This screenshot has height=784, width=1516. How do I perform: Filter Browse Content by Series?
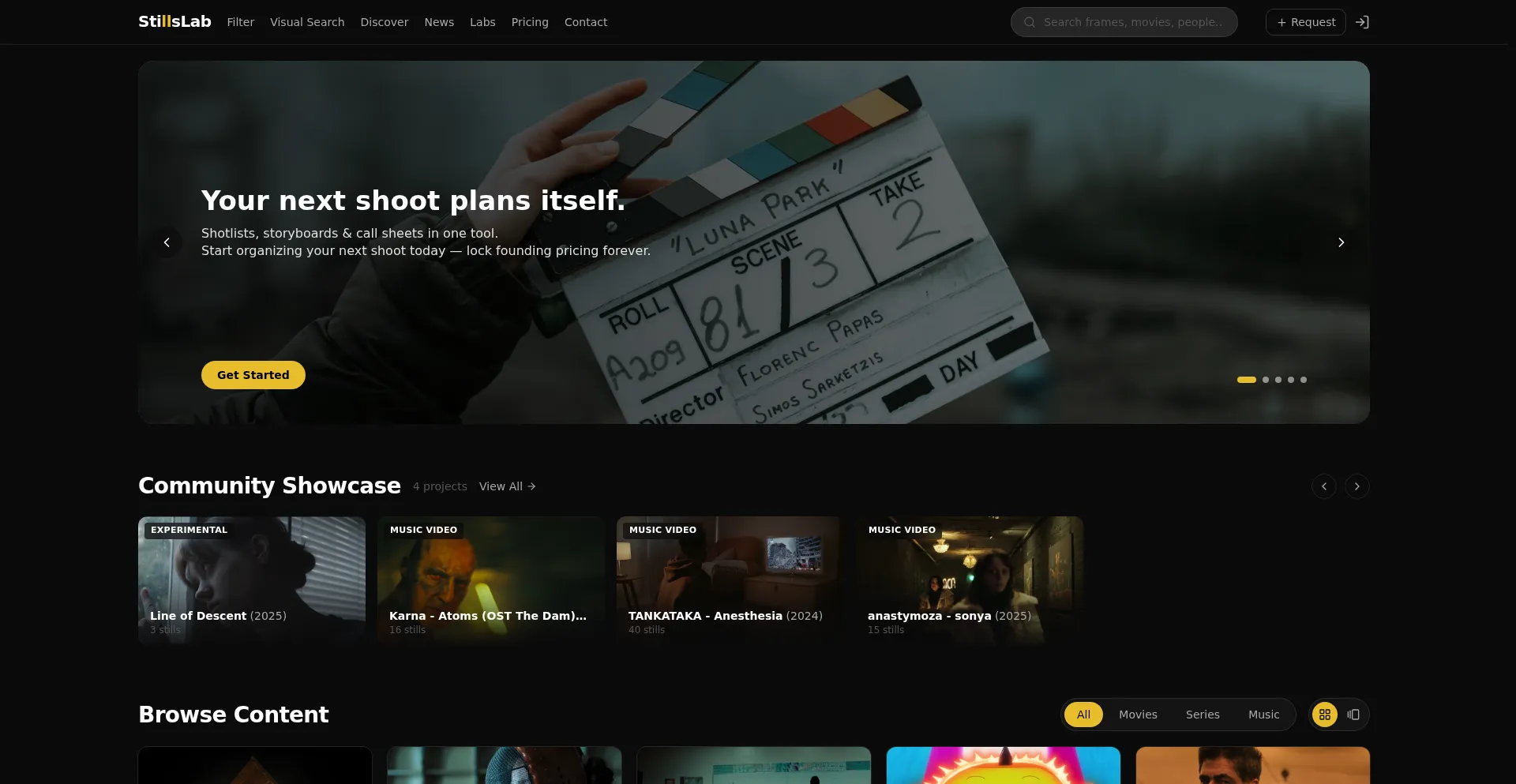pos(1203,715)
